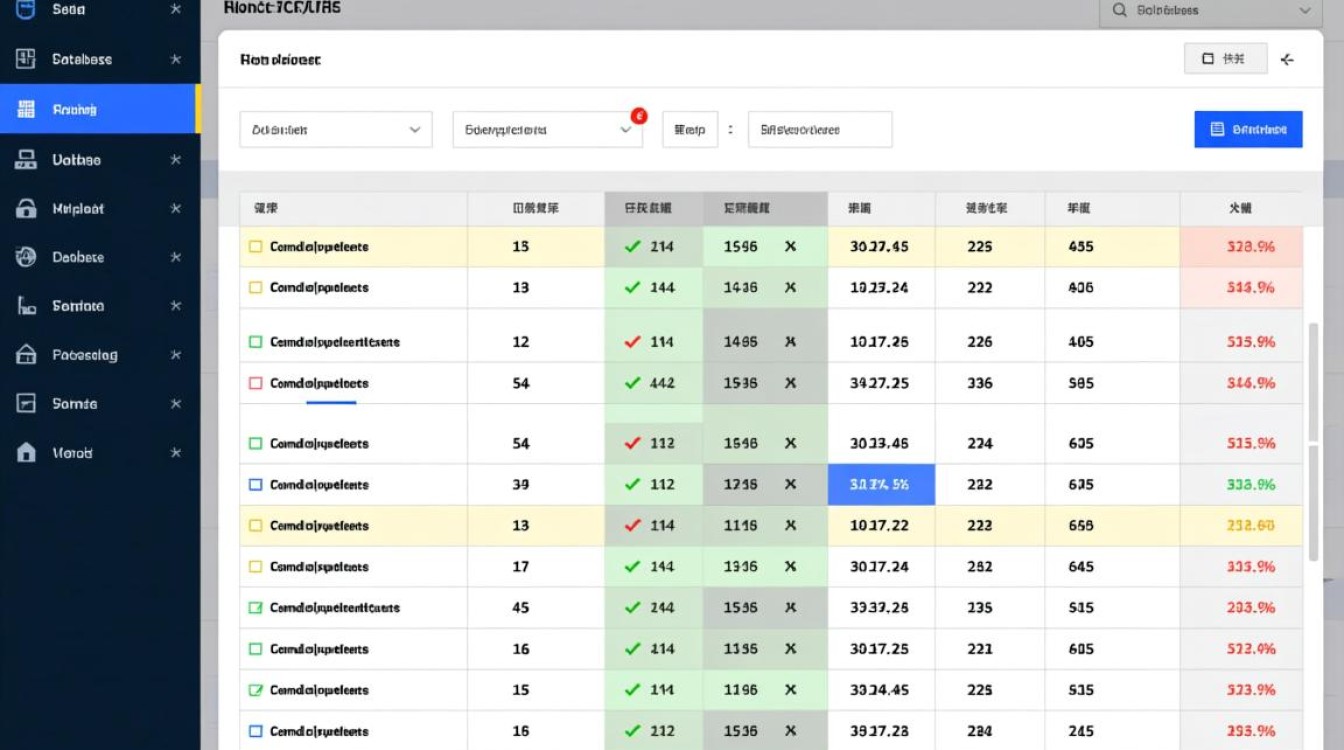Click the X next to Daobsee
Viewport: 1344px width, 750px height.
(176, 257)
